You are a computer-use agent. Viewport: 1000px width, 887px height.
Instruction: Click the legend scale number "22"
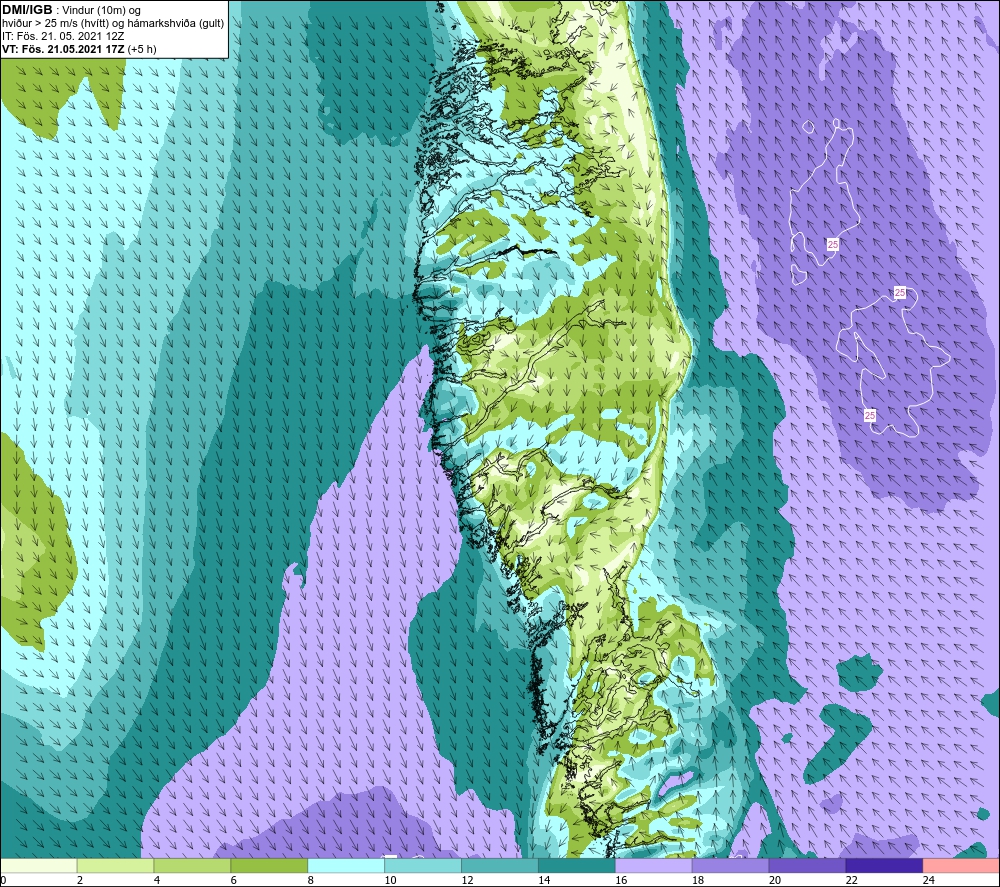pos(851,880)
